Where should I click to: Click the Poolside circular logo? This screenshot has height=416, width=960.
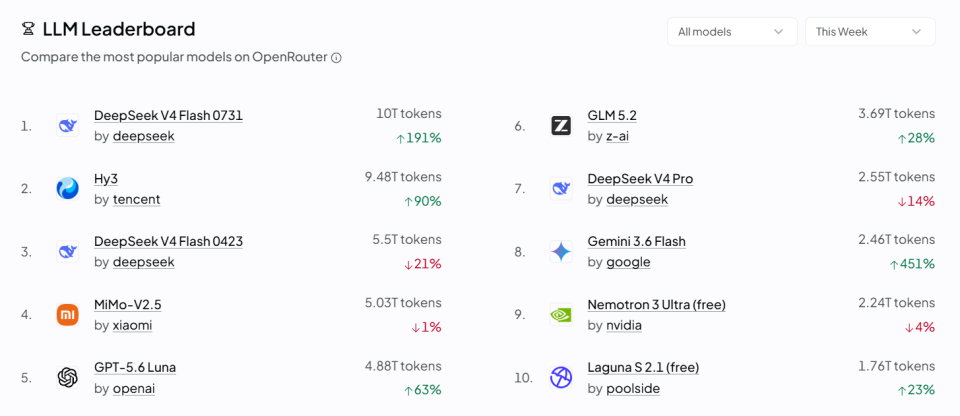click(561, 377)
